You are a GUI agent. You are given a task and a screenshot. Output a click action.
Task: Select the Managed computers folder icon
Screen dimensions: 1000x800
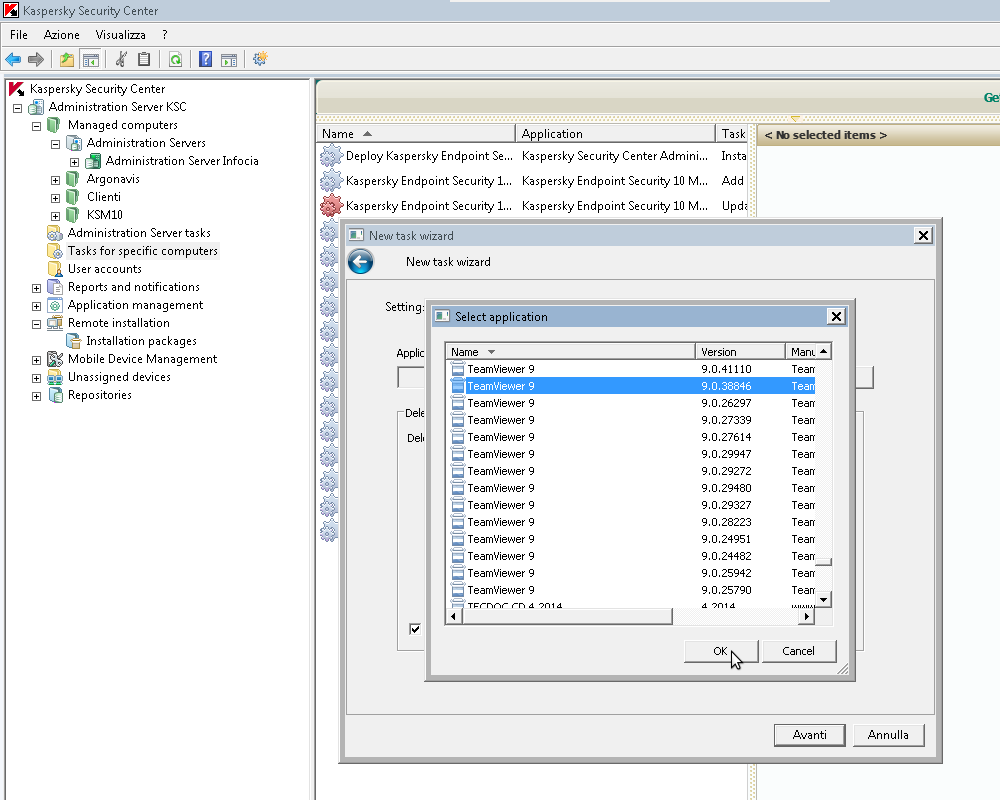[55, 124]
